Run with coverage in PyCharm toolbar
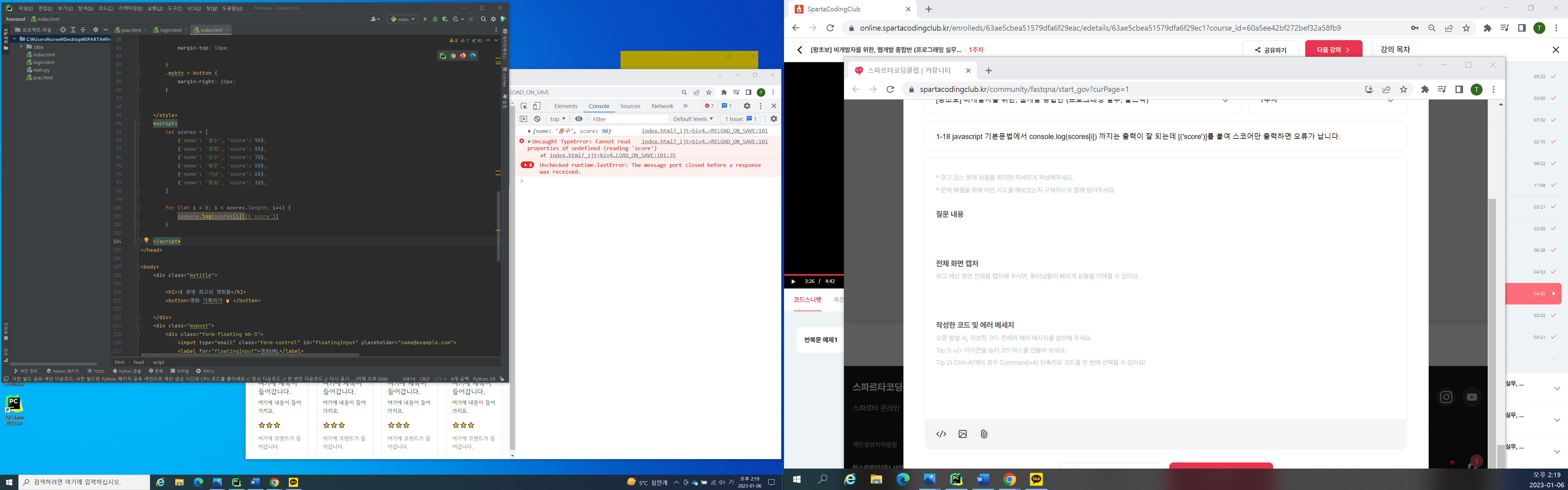Image resolution: width=1568 pixels, height=490 pixels. click(445, 19)
